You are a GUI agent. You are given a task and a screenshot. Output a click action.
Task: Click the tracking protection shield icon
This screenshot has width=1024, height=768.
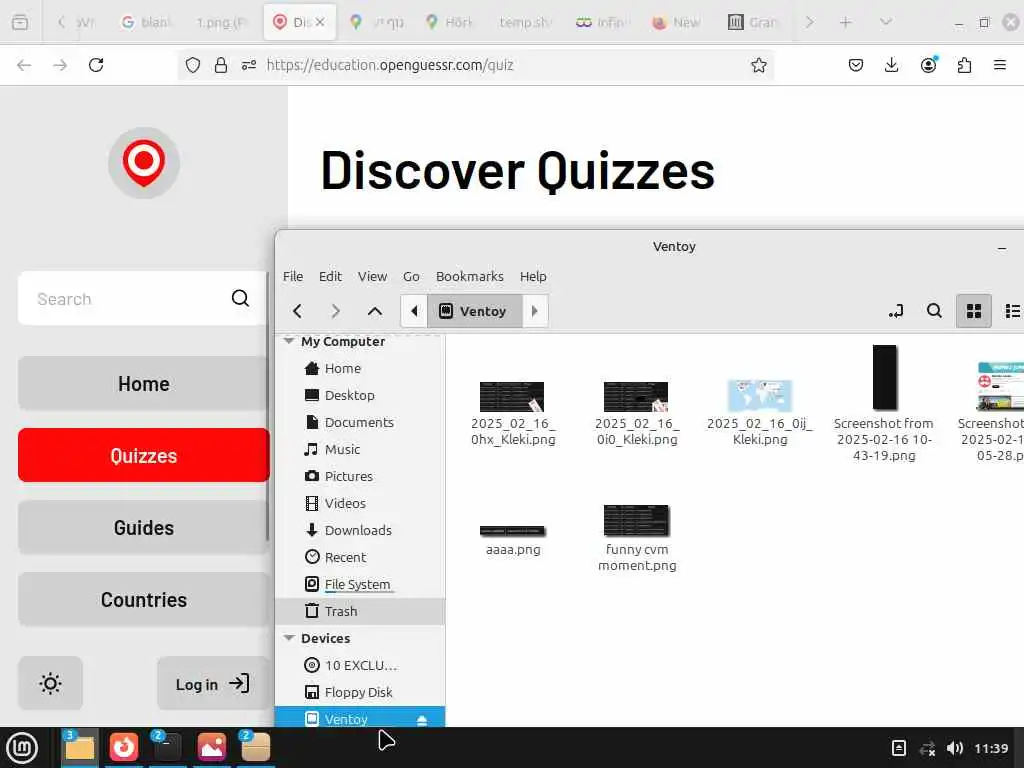(193, 65)
